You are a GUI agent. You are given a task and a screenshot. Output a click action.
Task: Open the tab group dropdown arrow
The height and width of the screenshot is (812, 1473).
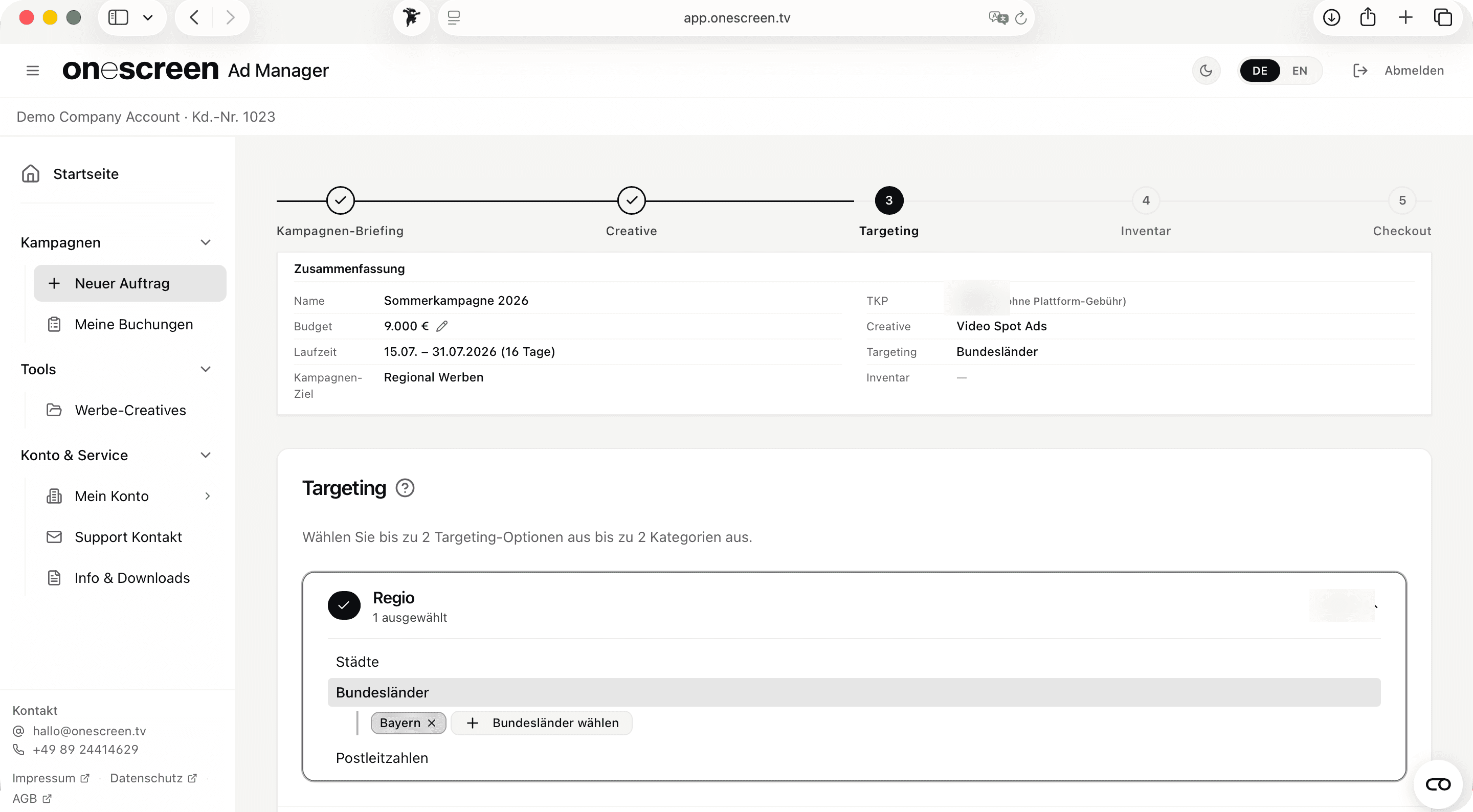pyautogui.click(x=147, y=18)
